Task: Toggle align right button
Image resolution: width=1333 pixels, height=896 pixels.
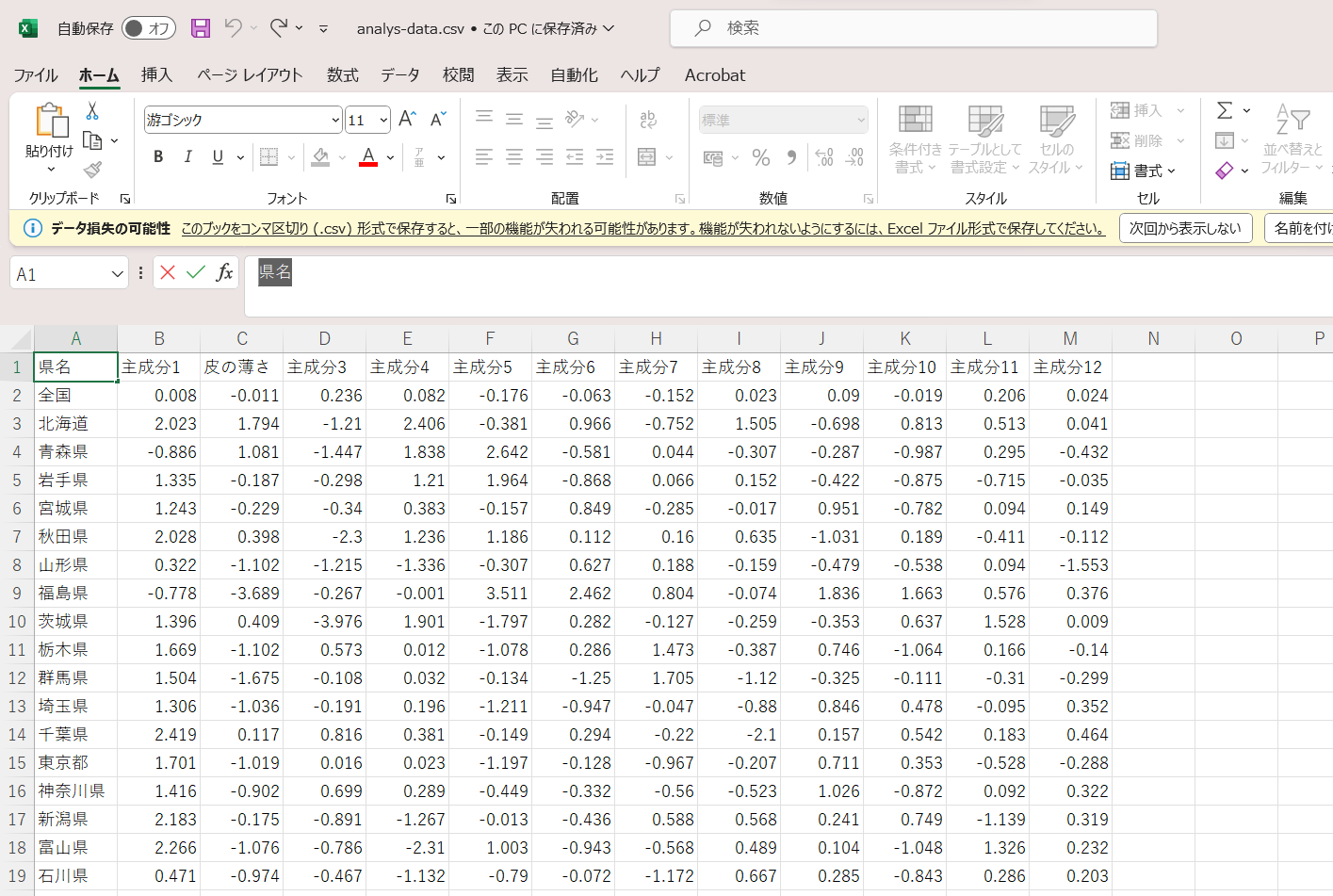Action: [545, 156]
